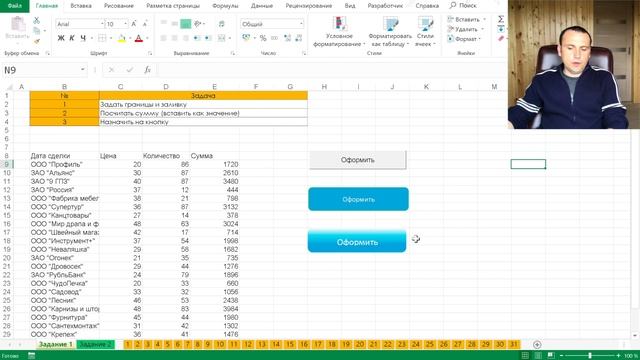Click the Clear eraser icon

coord(501,39)
